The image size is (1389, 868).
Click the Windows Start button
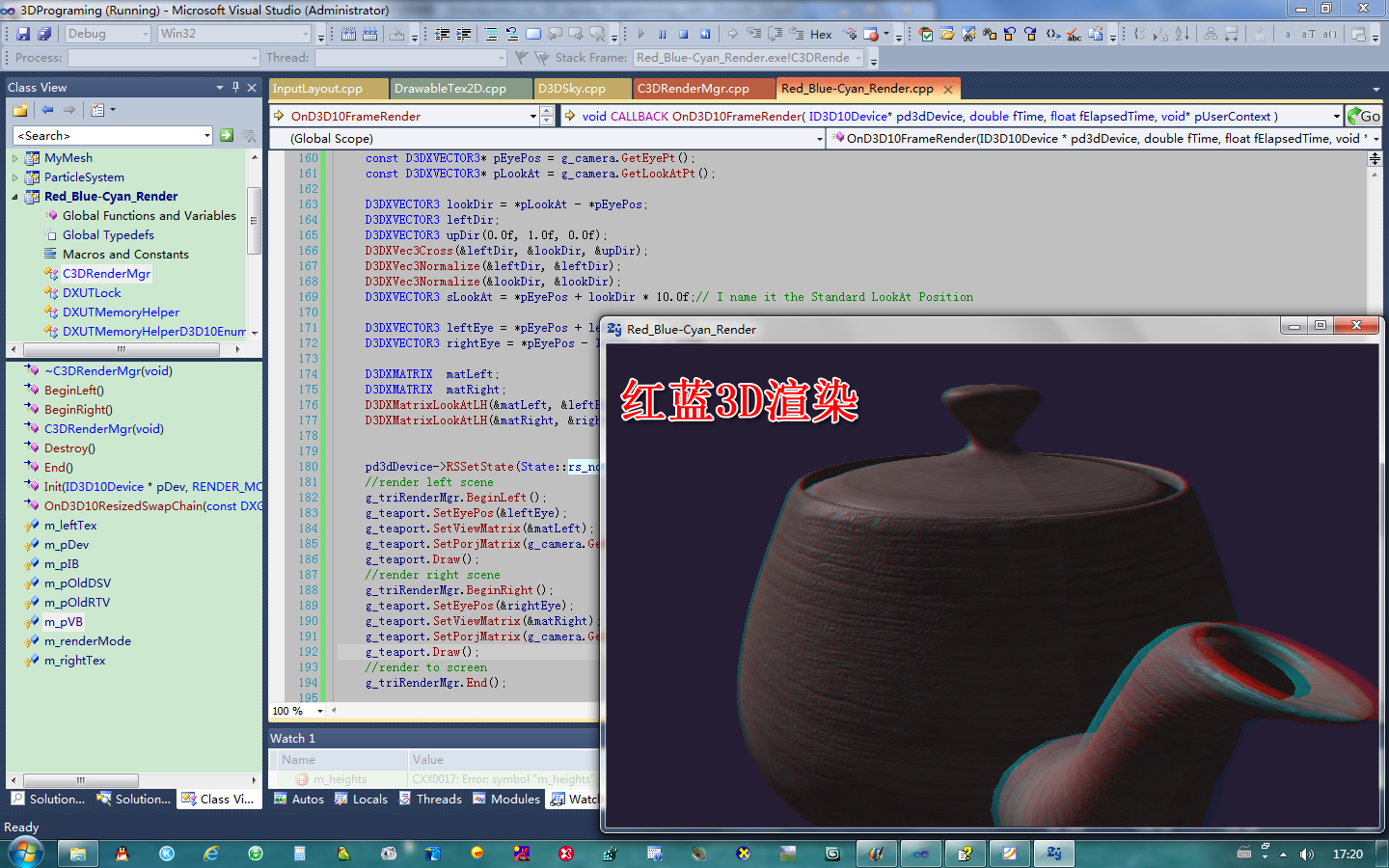point(25,854)
